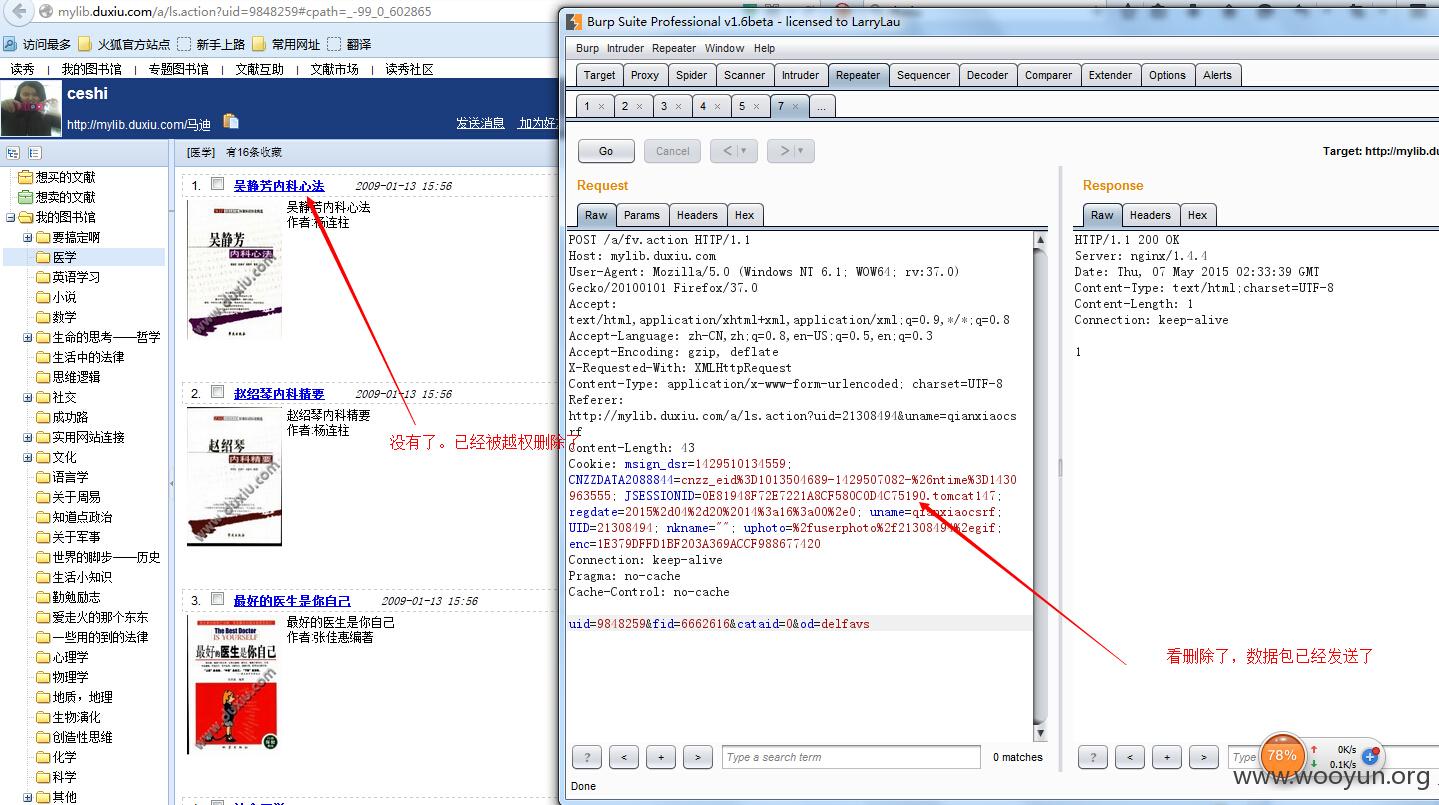Image resolution: width=1439 pixels, height=805 pixels.
Task: Click the 发送消息 link
Action: click(x=480, y=123)
